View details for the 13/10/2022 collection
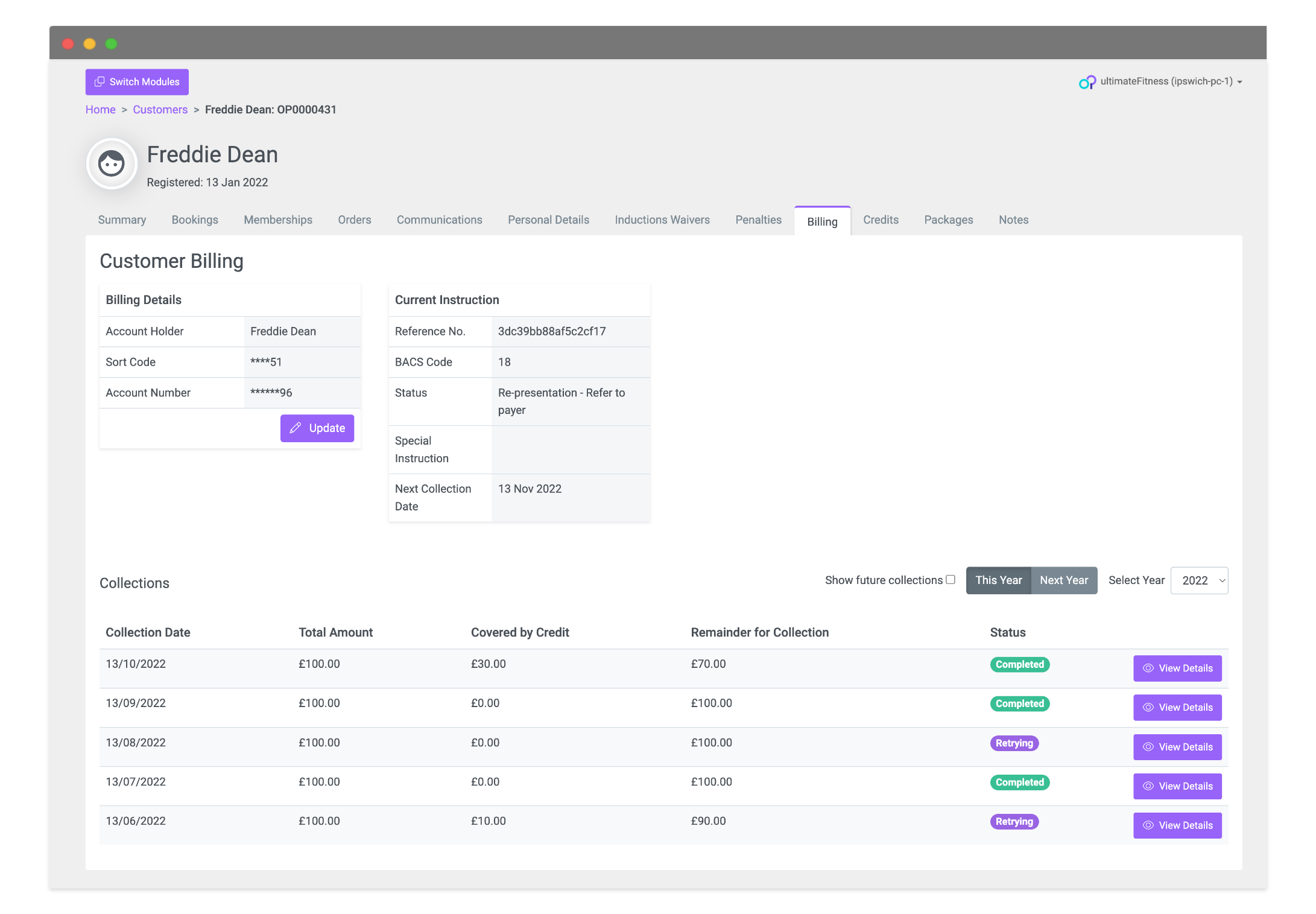This screenshot has width=1316, height=914. pyautogui.click(x=1177, y=668)
